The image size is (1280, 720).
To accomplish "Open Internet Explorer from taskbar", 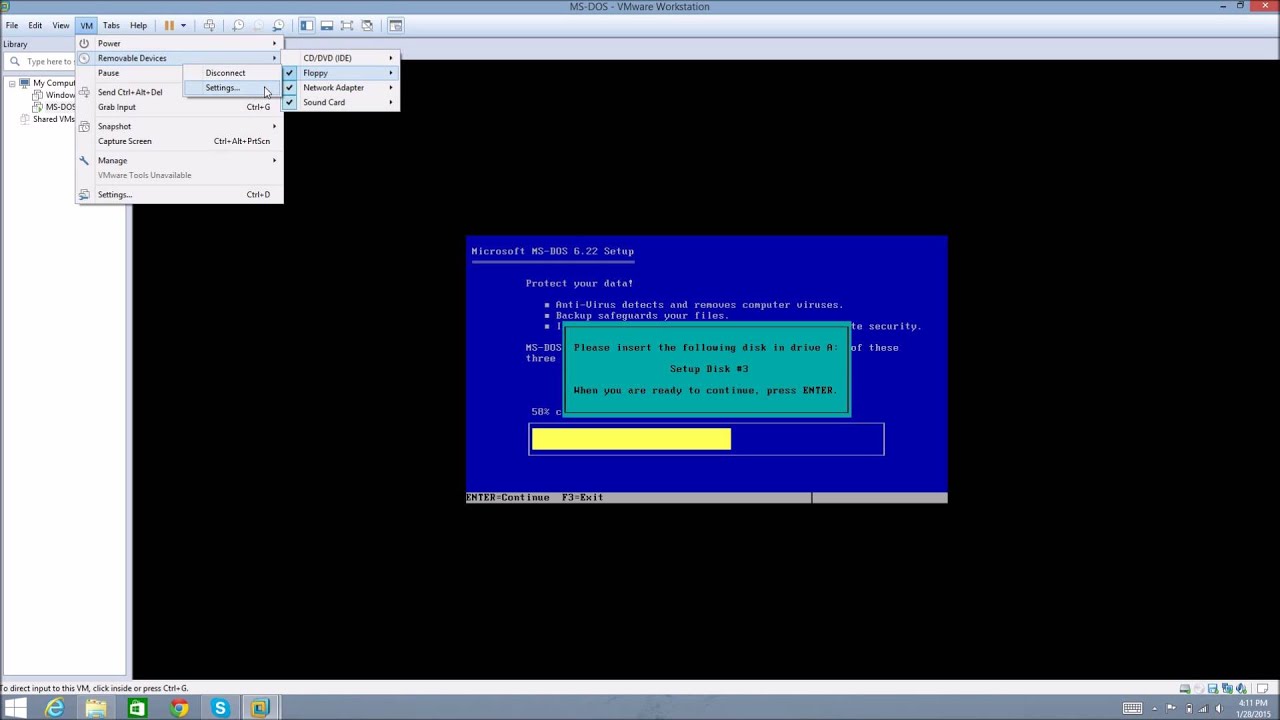I will click(55, 709).
